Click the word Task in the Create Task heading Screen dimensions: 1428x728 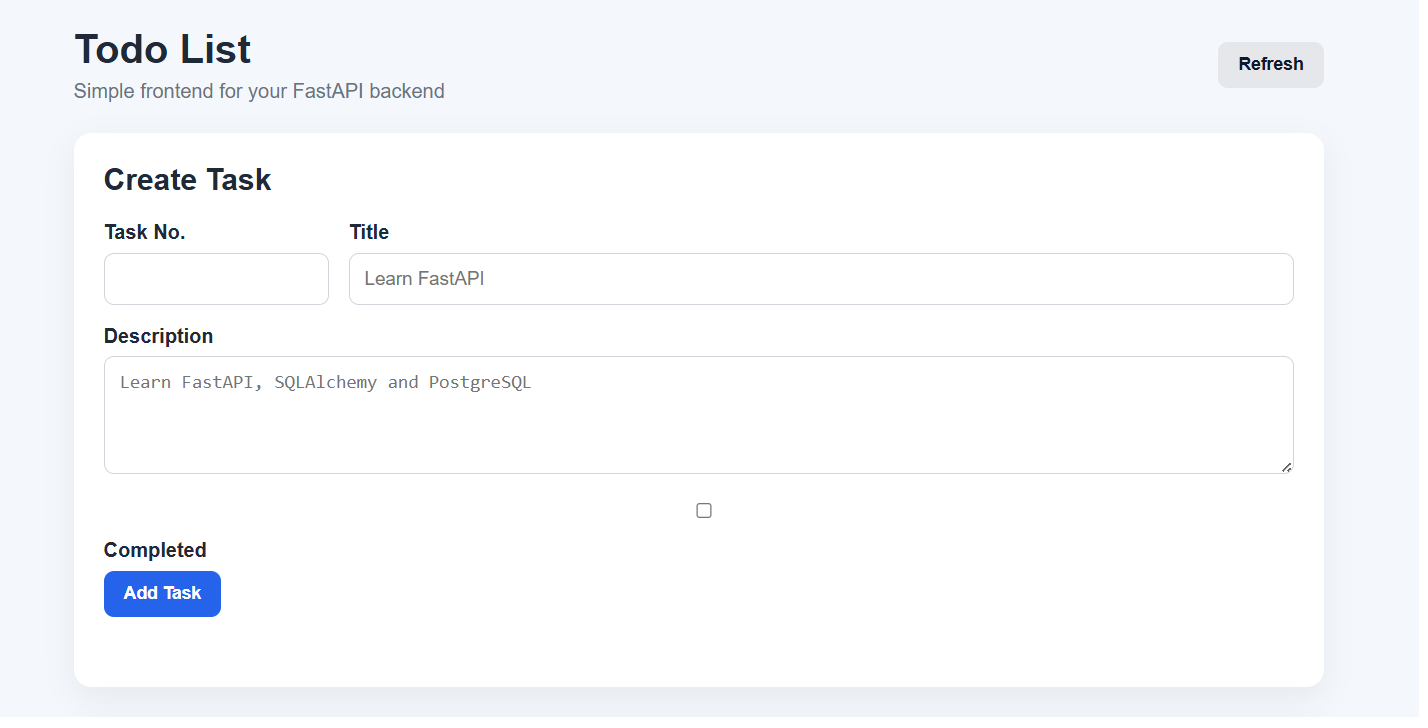click(238, 180)
